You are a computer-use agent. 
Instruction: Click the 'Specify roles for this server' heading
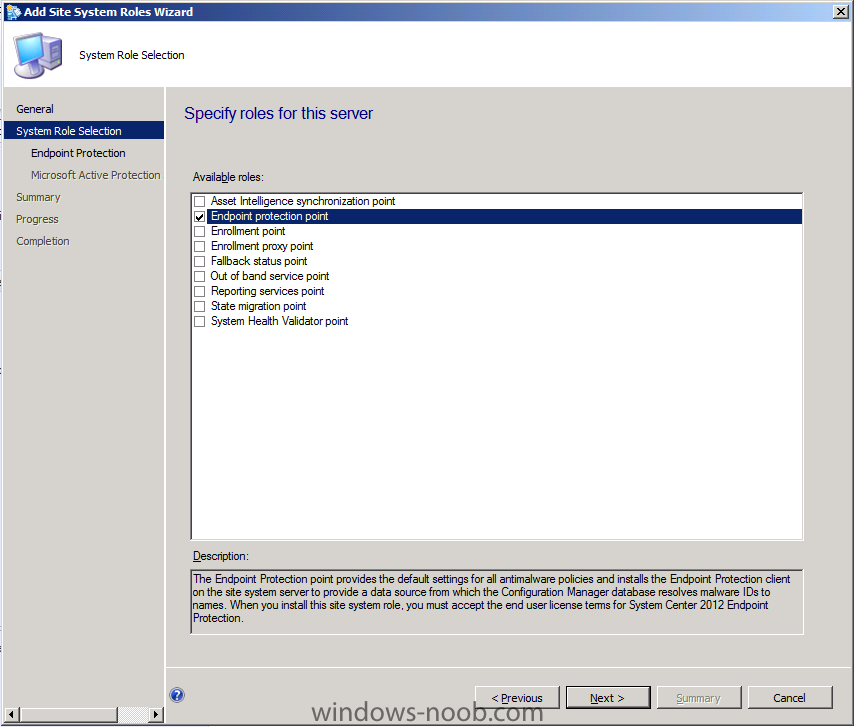click(278, 113)
